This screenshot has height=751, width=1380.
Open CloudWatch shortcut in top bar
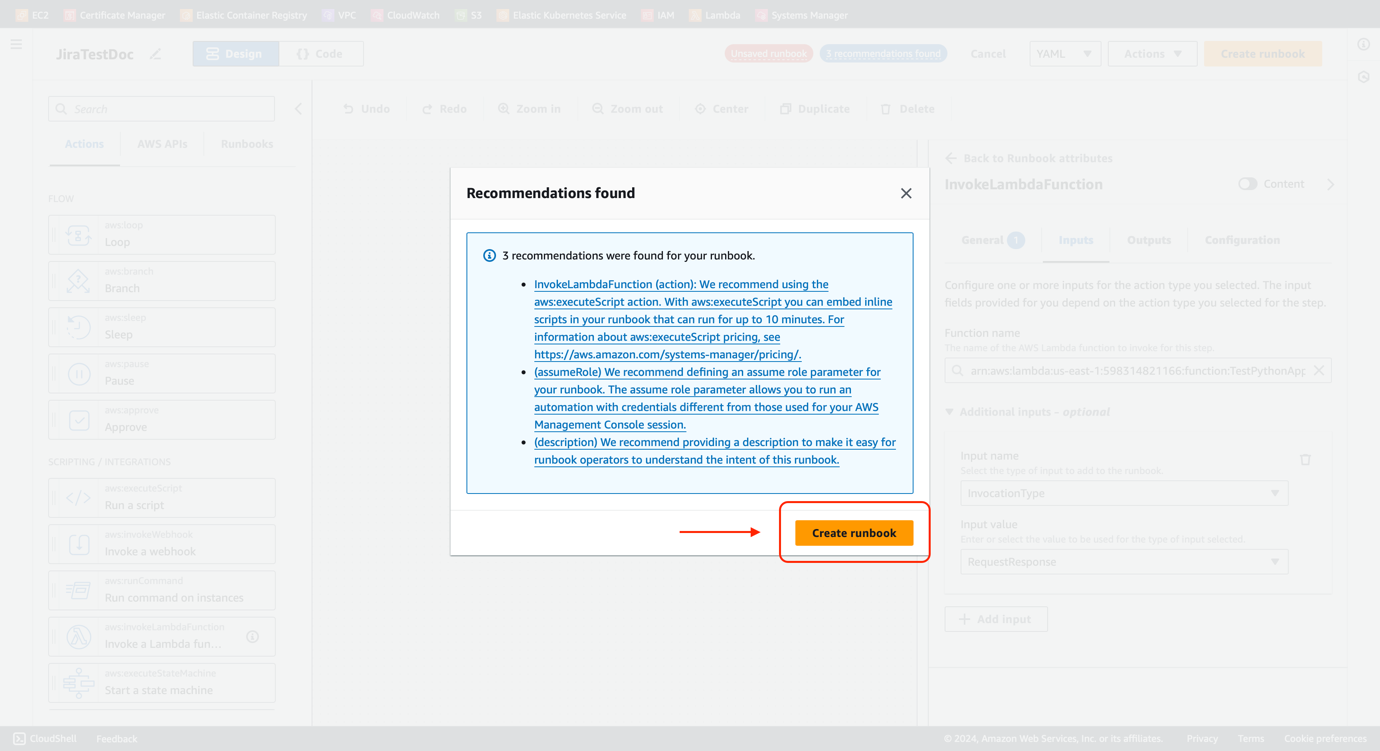405,15
